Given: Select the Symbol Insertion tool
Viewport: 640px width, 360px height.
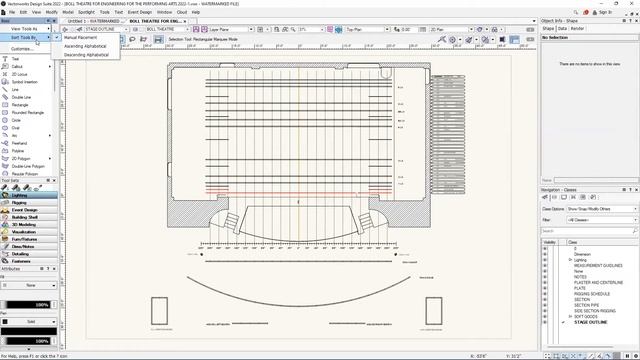Looking at the screenshot, I should pyautogui.click(x=24, y=82).
